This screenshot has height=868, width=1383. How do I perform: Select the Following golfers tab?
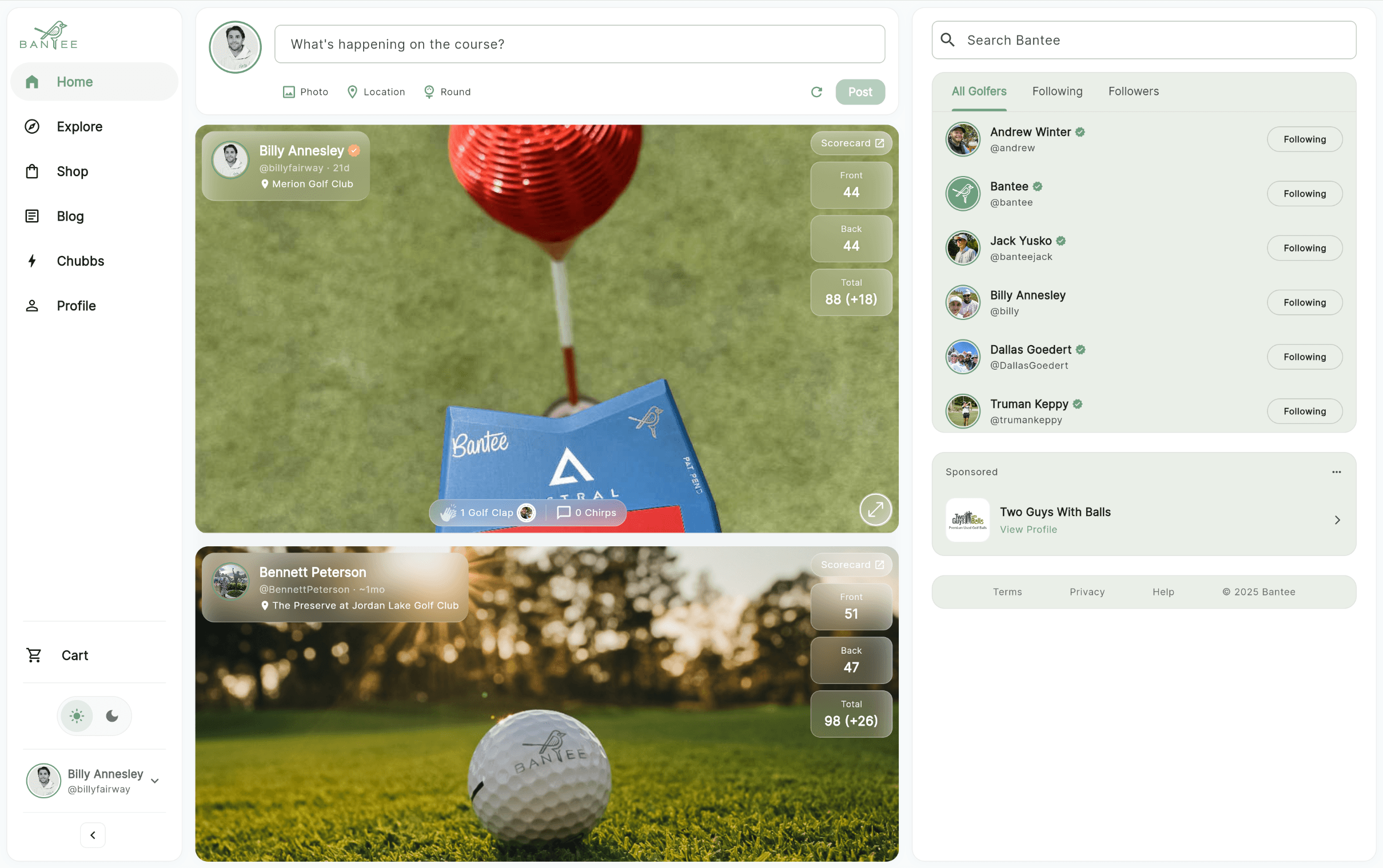(x=1057, y=91)
